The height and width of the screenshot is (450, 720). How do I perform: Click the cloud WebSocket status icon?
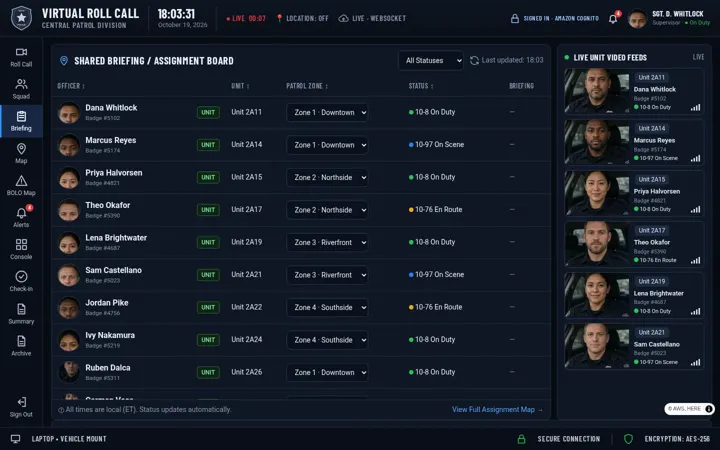[x=343, y=18]
